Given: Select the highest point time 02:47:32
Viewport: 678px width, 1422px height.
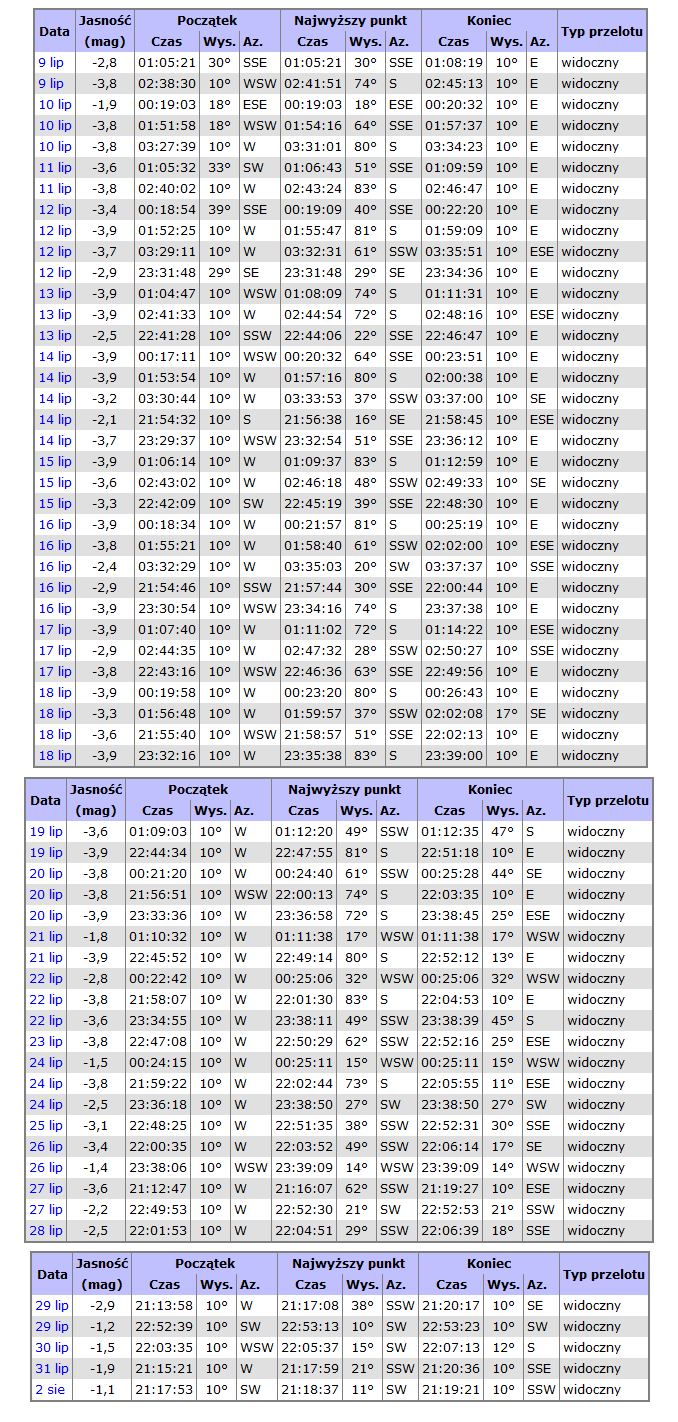Looking at the screenshot, I should pyautogui.click(x=313, y=650).
